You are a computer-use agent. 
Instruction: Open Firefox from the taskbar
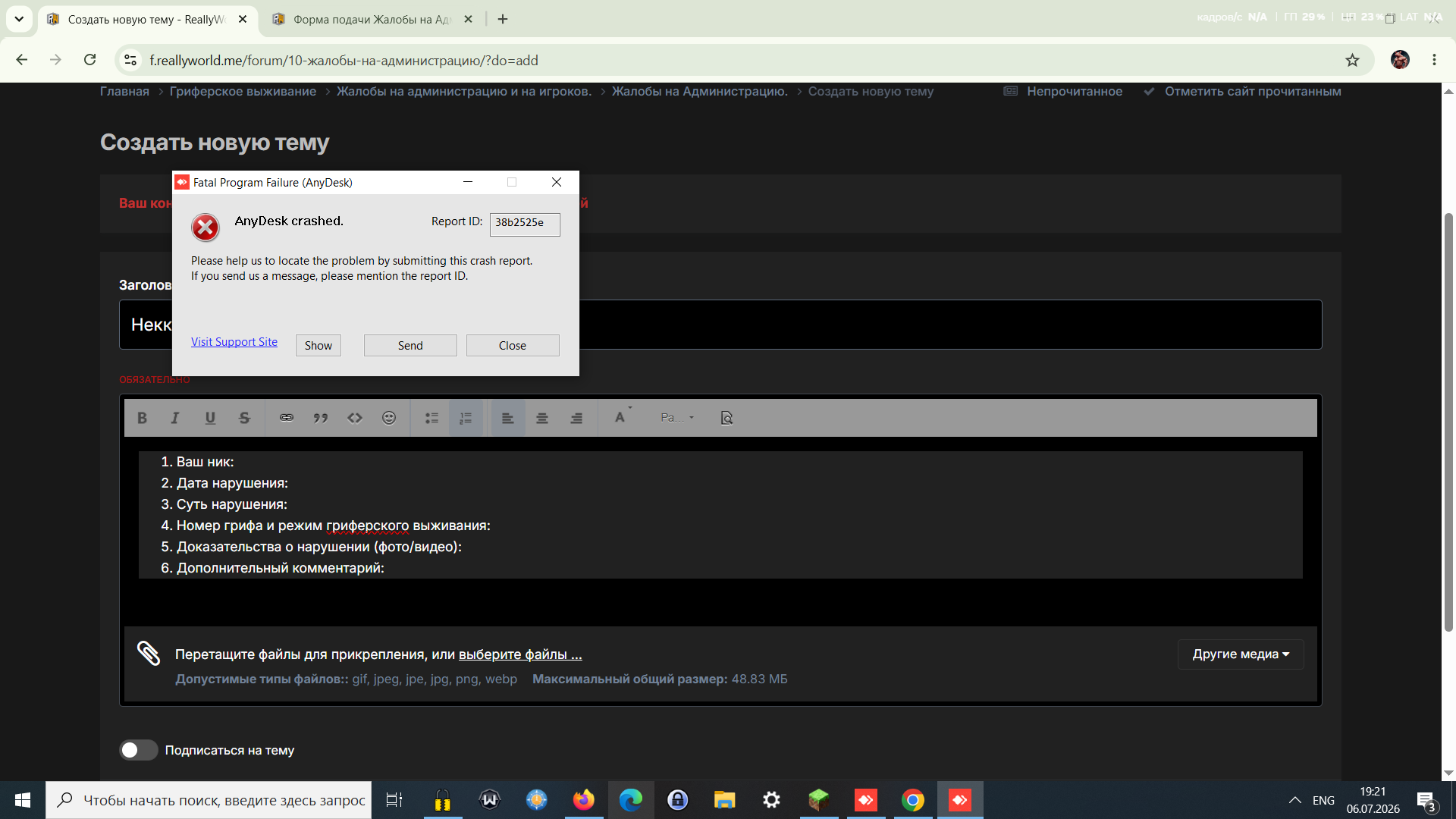[x=584, y=800]
